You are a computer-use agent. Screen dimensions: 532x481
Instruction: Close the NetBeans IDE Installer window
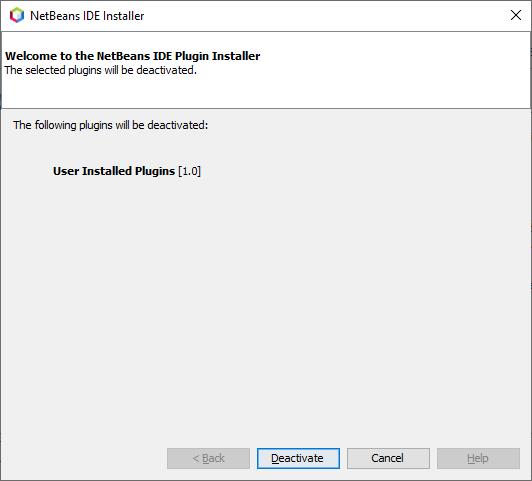(x=516, y=15)
